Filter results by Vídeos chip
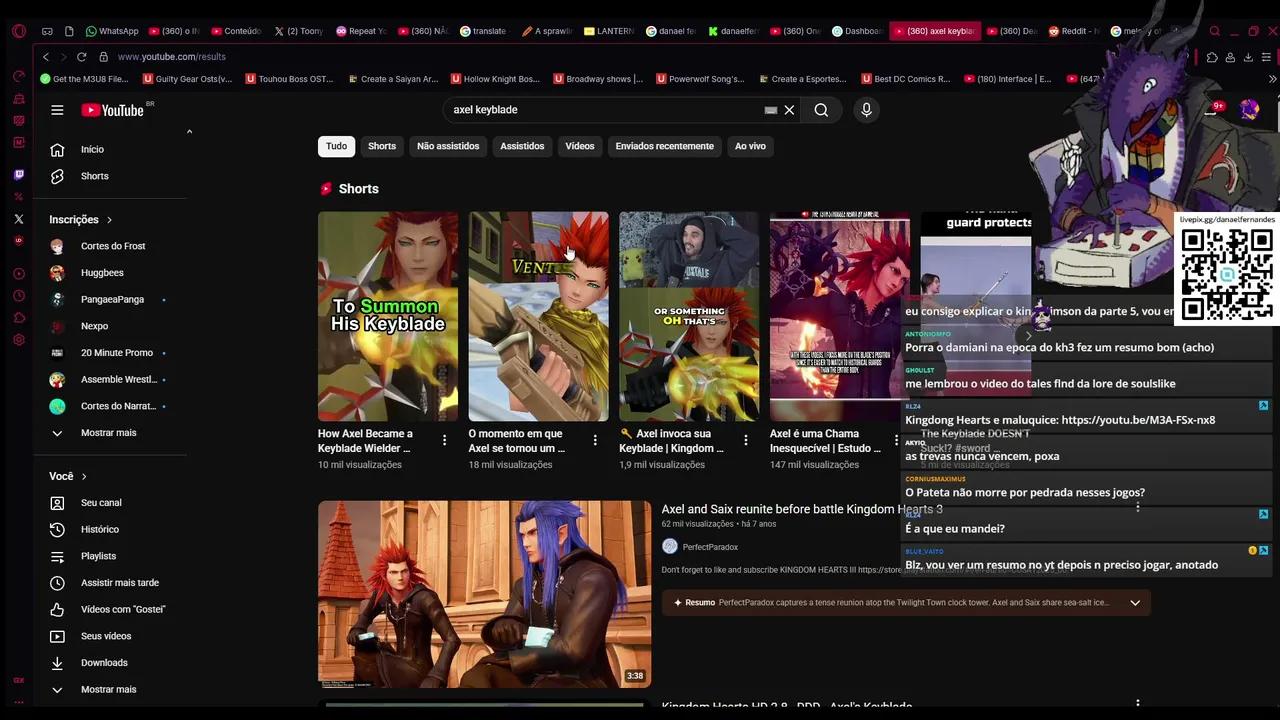The width and height of the screenshot is (1280, 720). (580, 146)
